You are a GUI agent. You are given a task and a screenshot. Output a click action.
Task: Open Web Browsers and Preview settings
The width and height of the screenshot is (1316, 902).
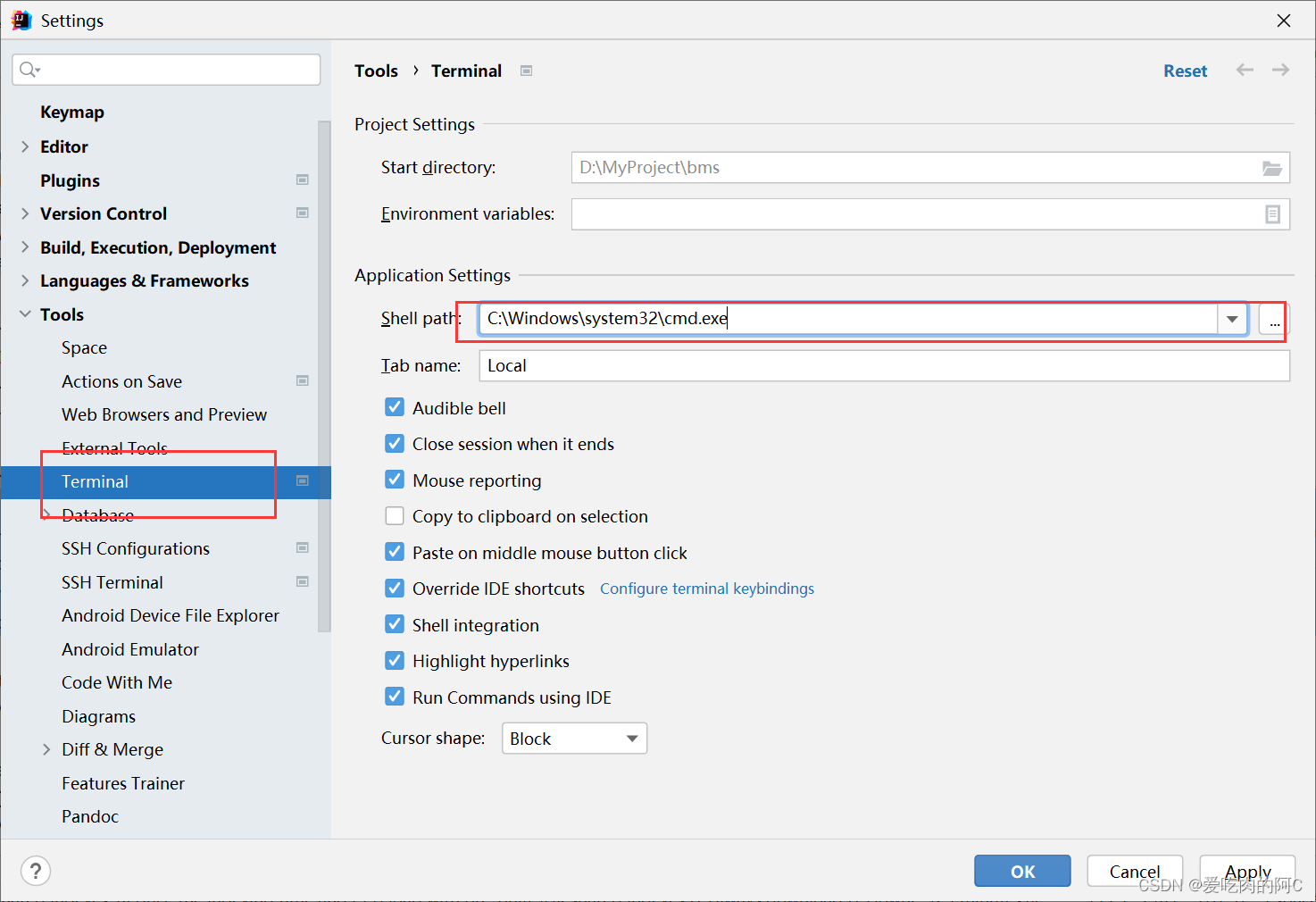point(164,414)
